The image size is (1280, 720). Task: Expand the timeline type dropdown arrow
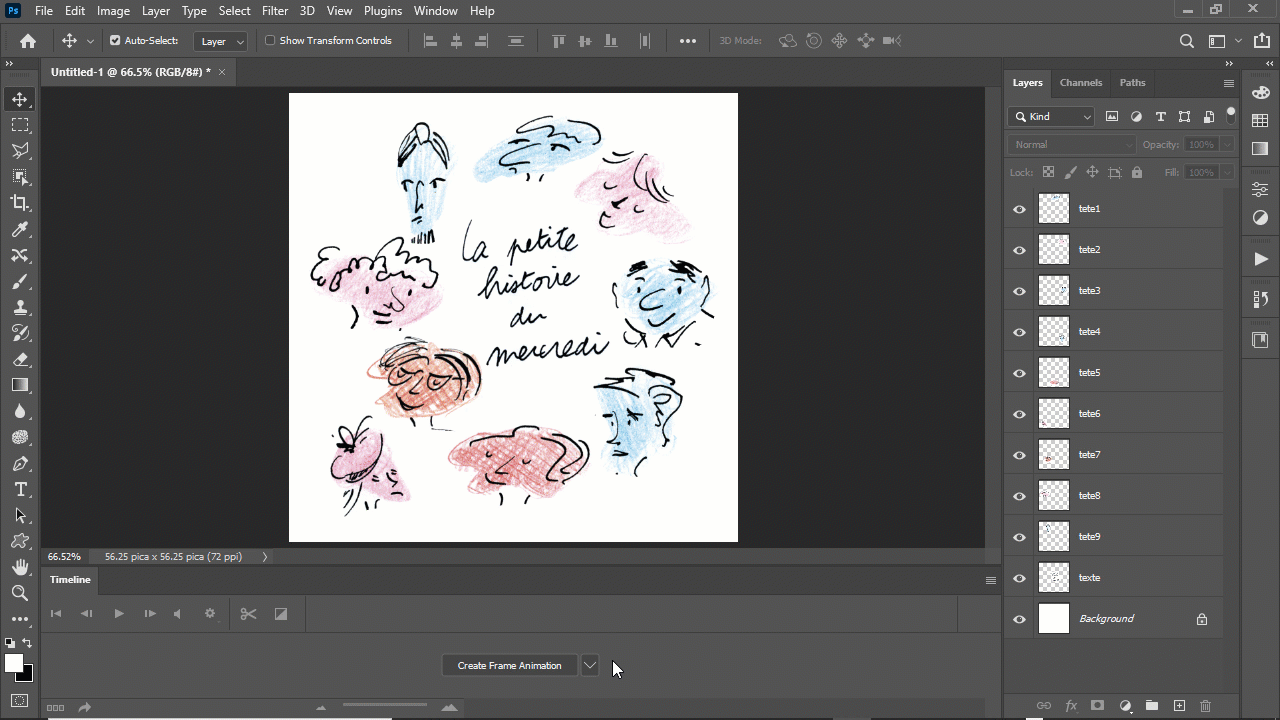[x=590, y=665]
